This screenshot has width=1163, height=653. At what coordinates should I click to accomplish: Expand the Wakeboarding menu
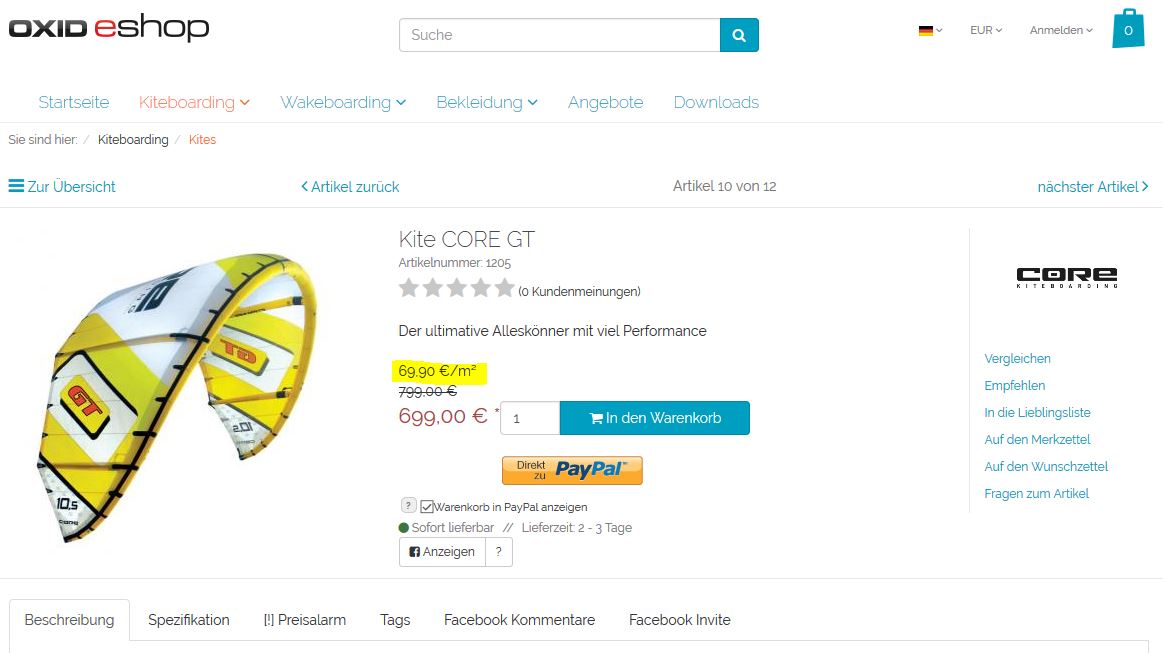click(343, 102)
